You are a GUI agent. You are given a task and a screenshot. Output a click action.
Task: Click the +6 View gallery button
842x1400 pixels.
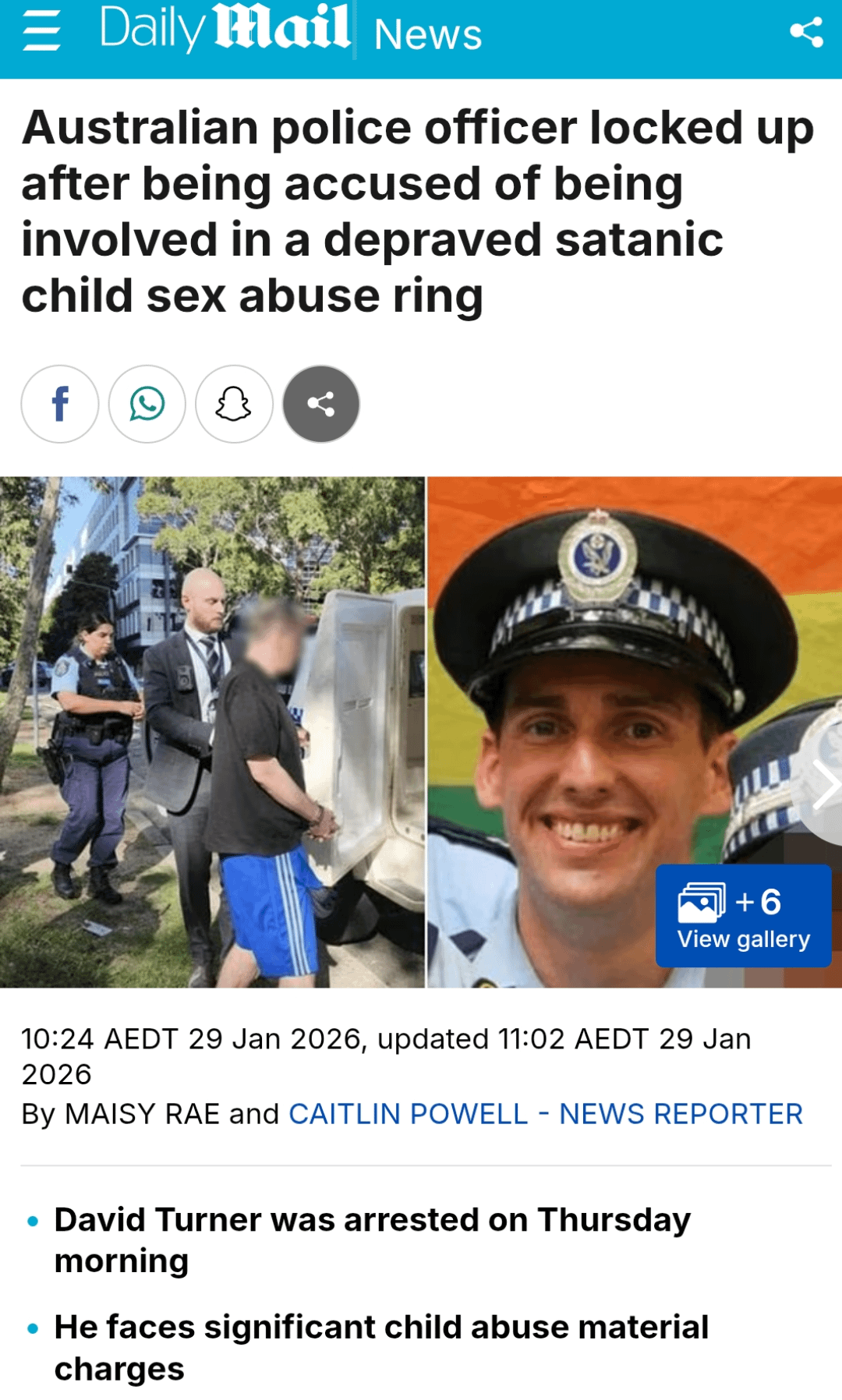[744, 916]
